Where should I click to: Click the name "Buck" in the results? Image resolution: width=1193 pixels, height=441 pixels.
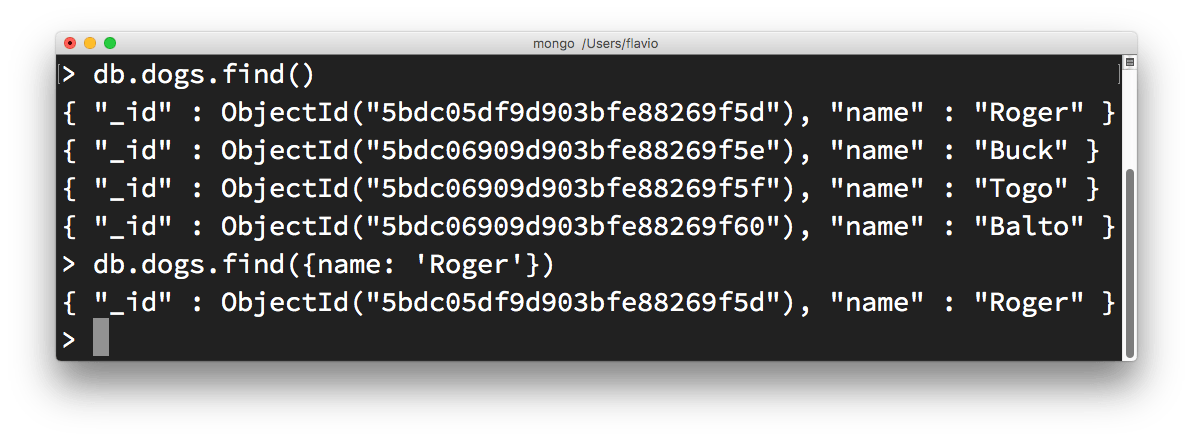tap(1014, 151)
